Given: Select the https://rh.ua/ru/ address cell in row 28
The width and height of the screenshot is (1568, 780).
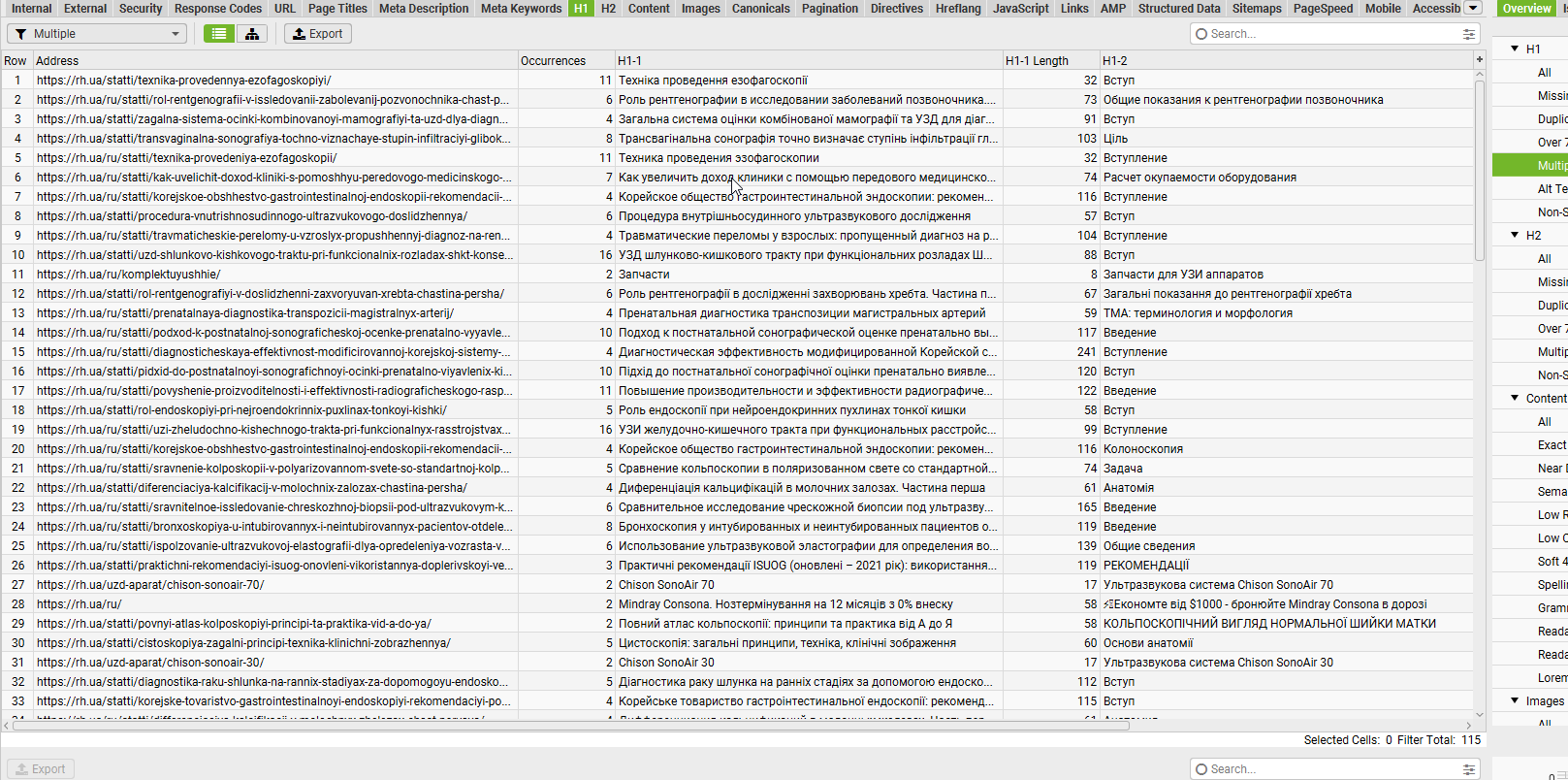Looking at the screenshot, I should click(x=275, y=603).
